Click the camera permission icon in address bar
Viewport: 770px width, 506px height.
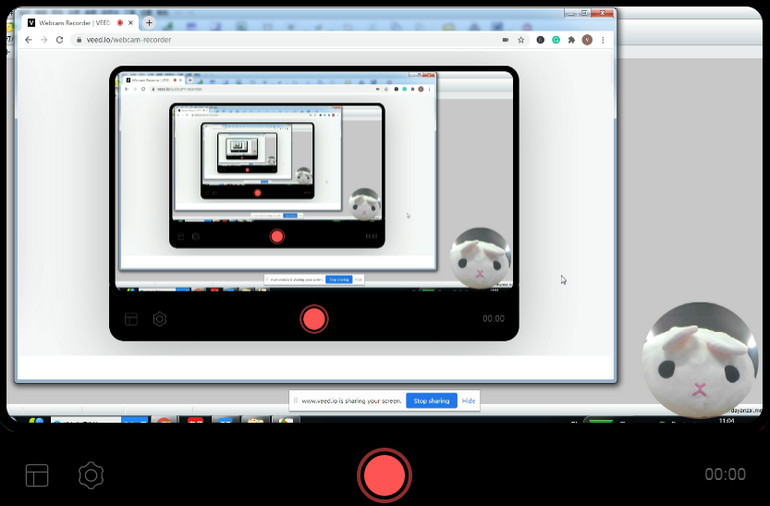(505, 40)
